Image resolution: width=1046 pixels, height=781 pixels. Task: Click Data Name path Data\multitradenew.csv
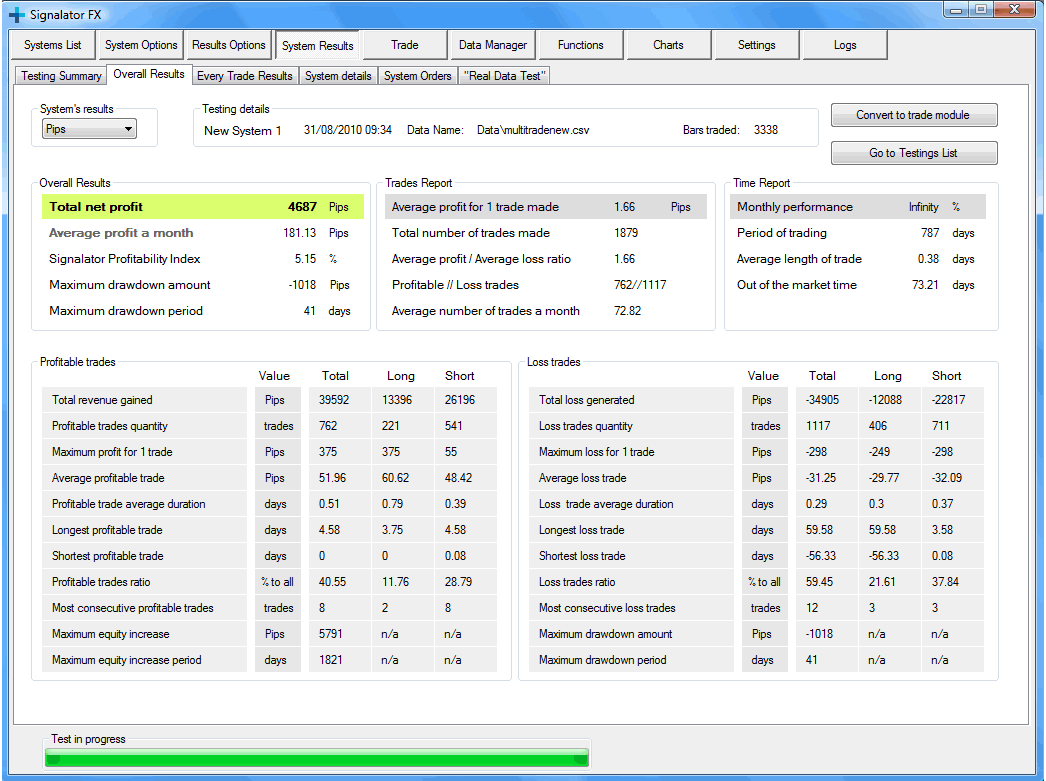(x=533, y=130)
